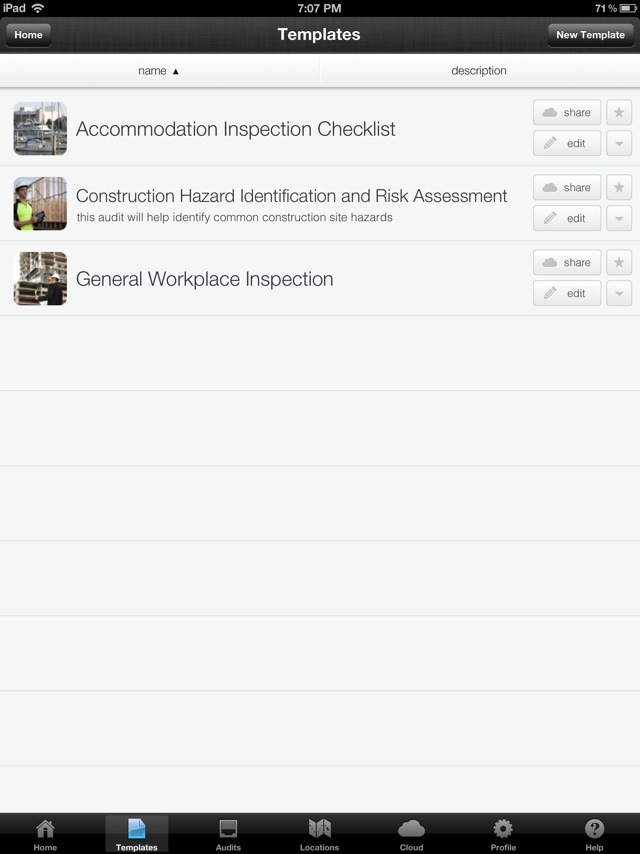Open the General Workplace Inspection thumbnail
The image size is (640, 854).
[x=40, y=278]
